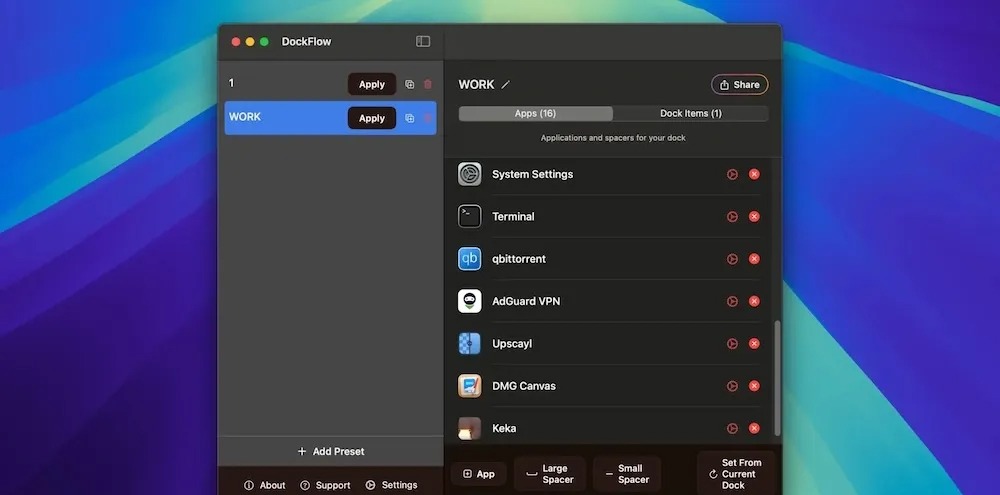The image size is (1000, 495).
Task: Launch DMG Canvas via play icon
Action: [x=732, y=386]
